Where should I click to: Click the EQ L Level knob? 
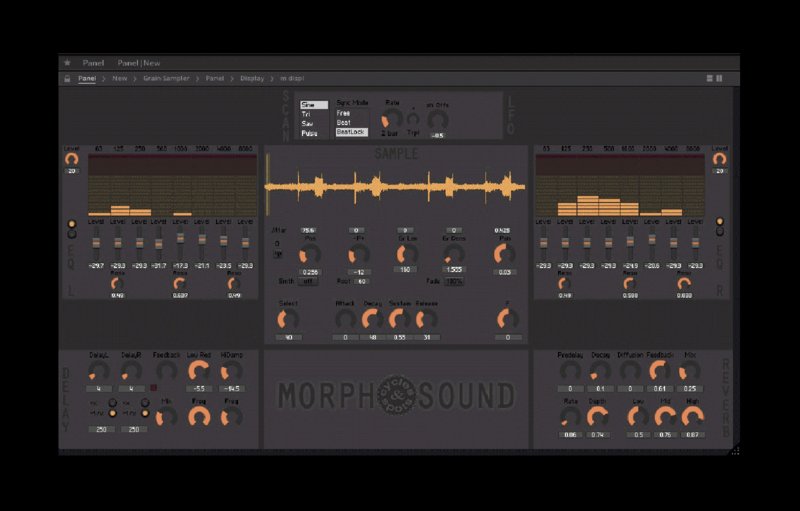pos(71,159)
